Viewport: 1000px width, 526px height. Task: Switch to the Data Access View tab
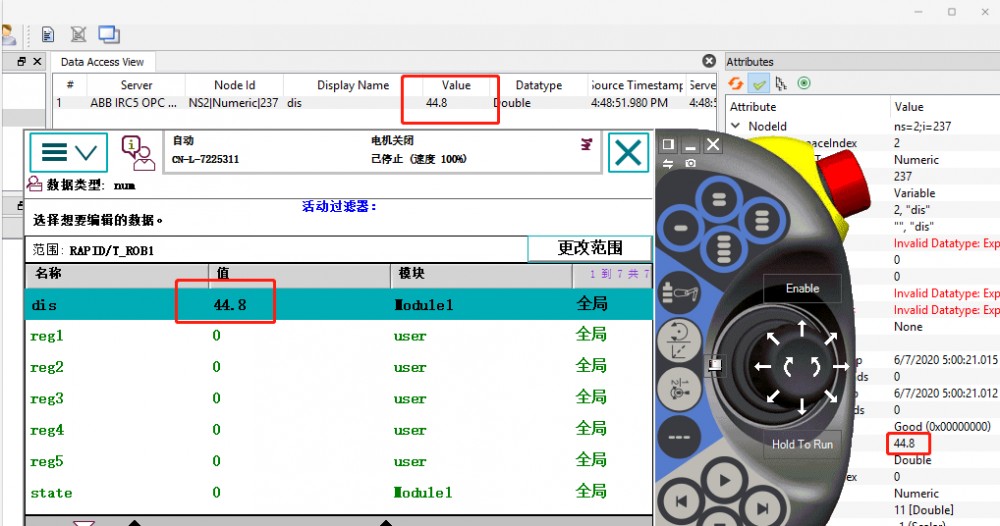click(x=102, y=62)
